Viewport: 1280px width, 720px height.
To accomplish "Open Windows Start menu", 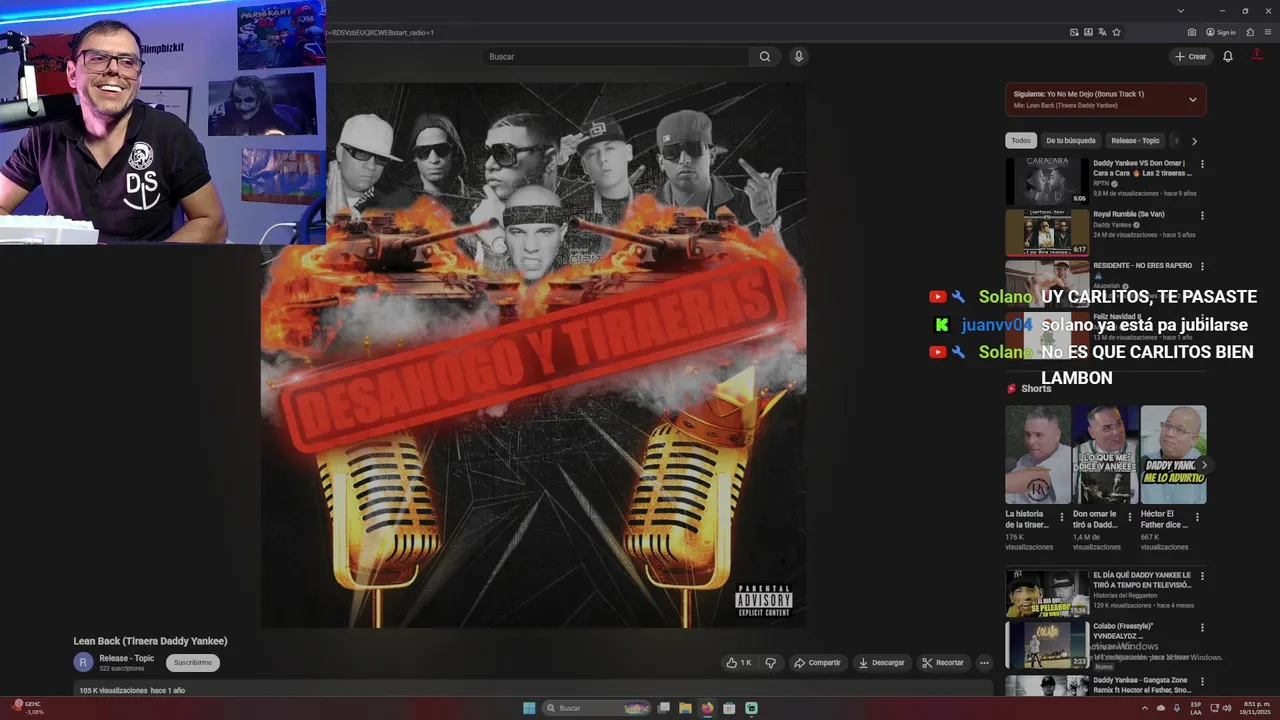I will (529, 708).
